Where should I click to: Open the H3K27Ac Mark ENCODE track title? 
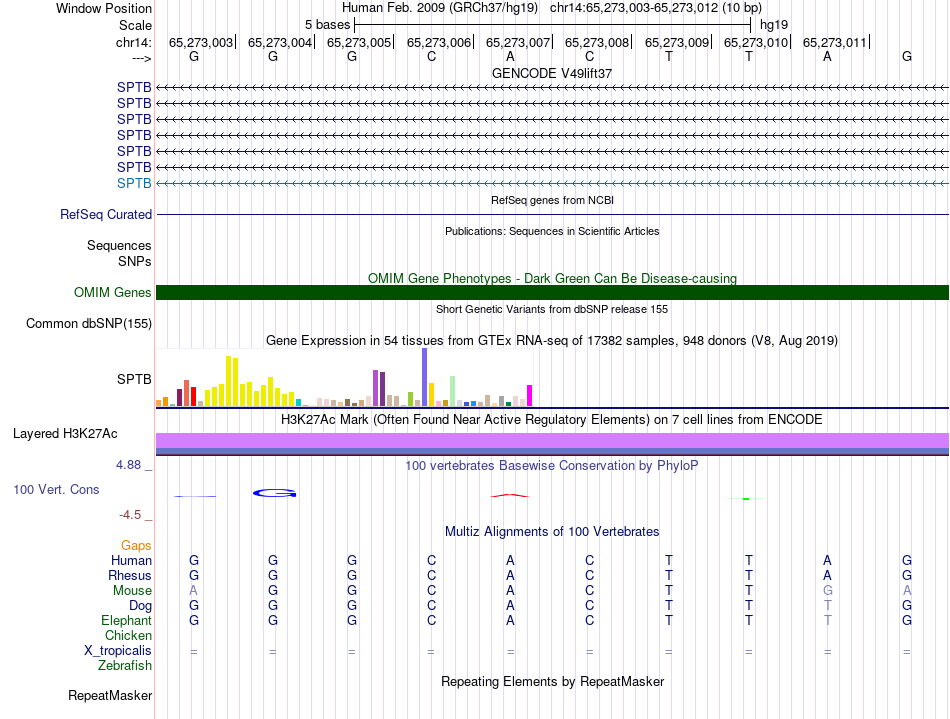[x=552, y=419]
